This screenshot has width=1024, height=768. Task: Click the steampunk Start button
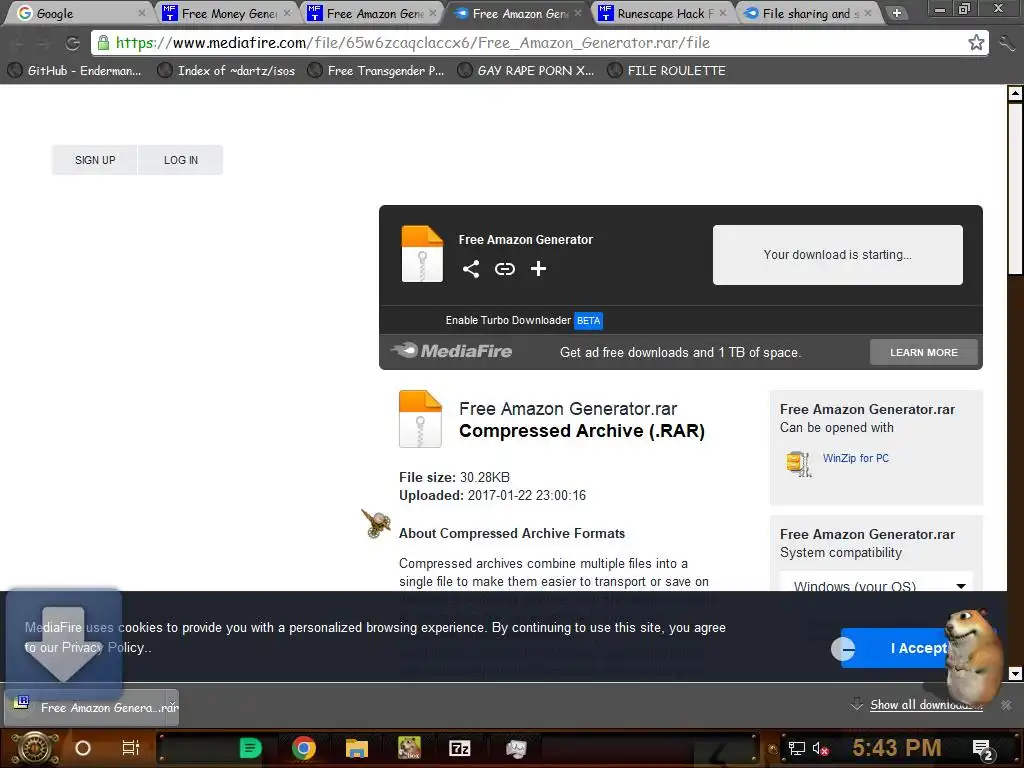coord(35,748)
